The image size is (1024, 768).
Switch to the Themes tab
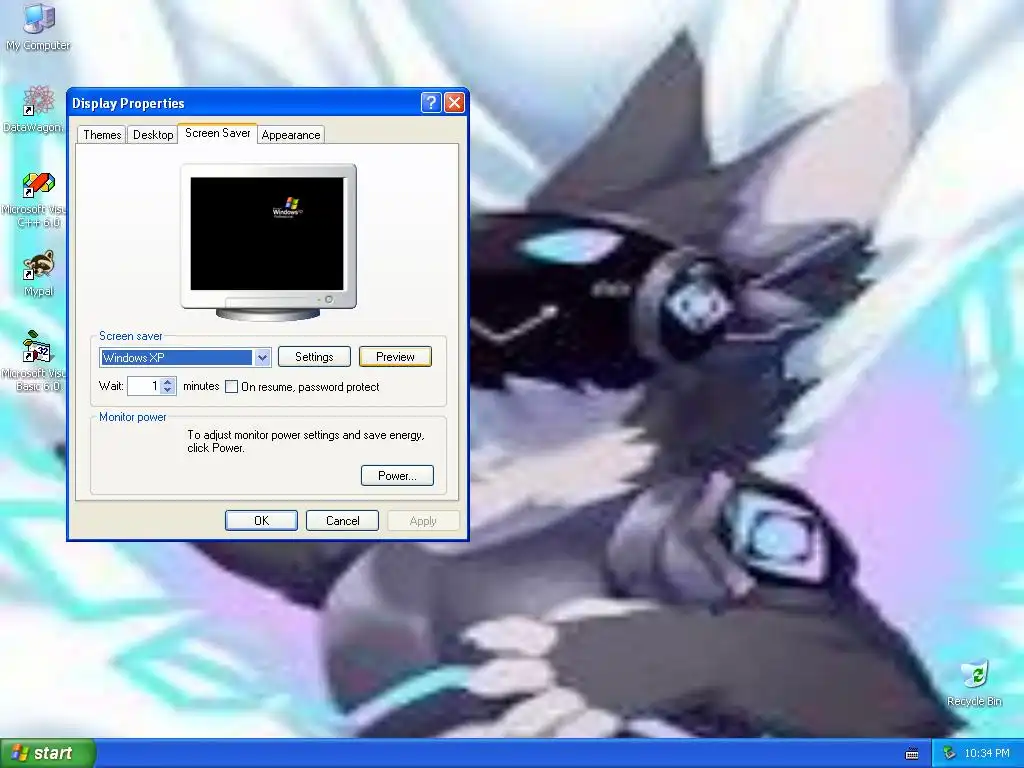coord(102,135)
